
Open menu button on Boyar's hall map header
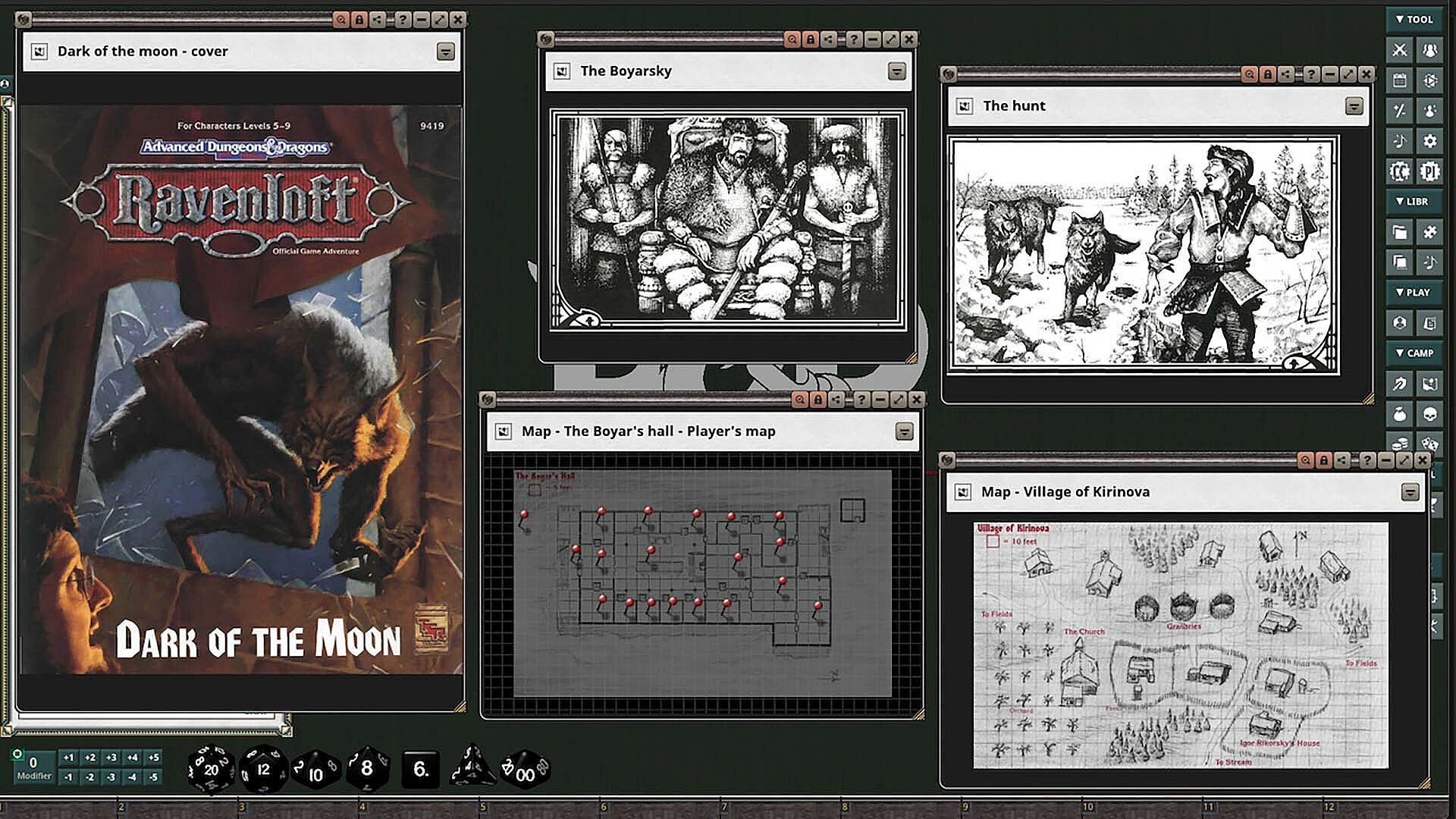[x=904, y=431]
